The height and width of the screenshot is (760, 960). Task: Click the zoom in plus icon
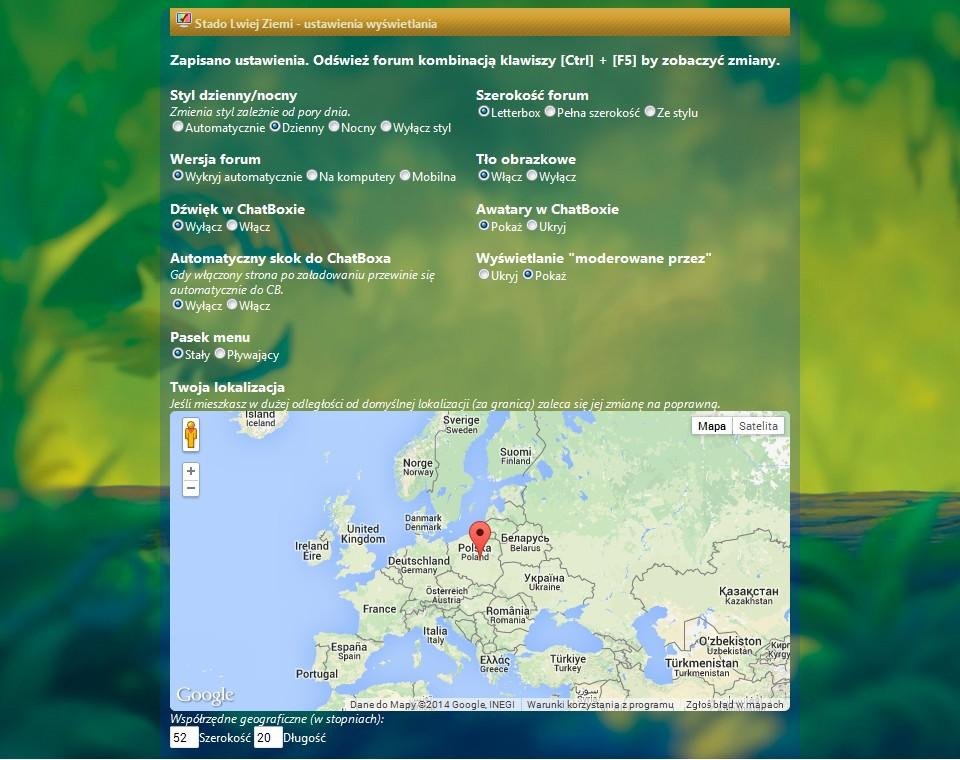tap(190, 470)
